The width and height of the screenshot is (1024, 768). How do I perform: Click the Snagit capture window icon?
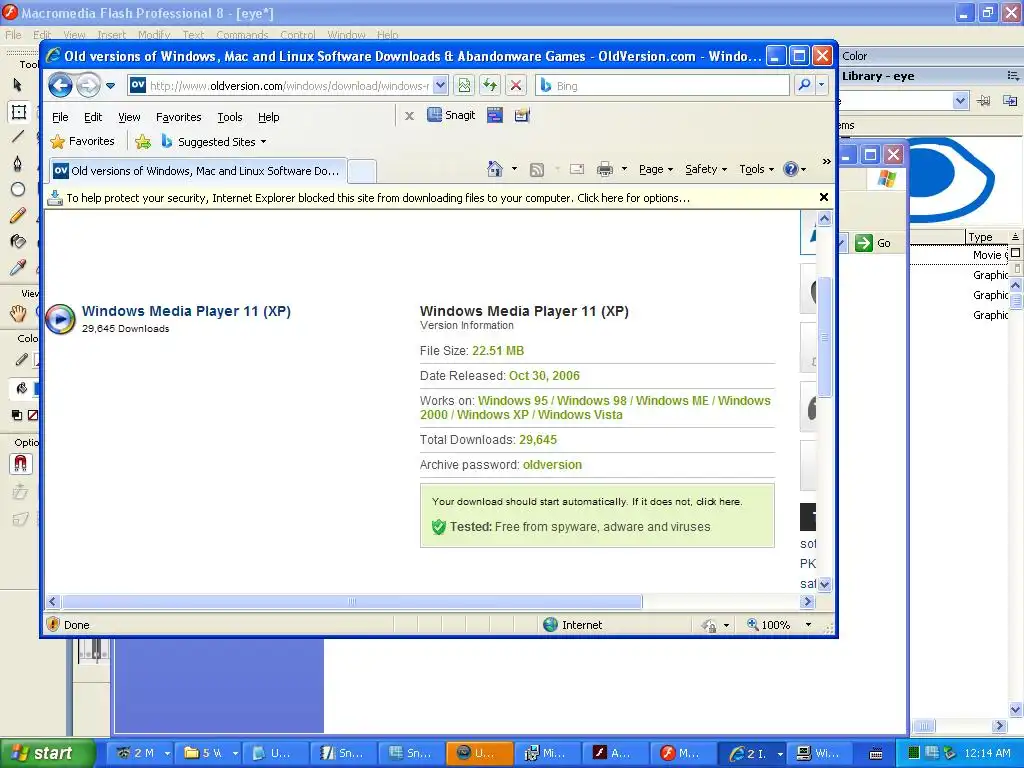tap(495, 116)
